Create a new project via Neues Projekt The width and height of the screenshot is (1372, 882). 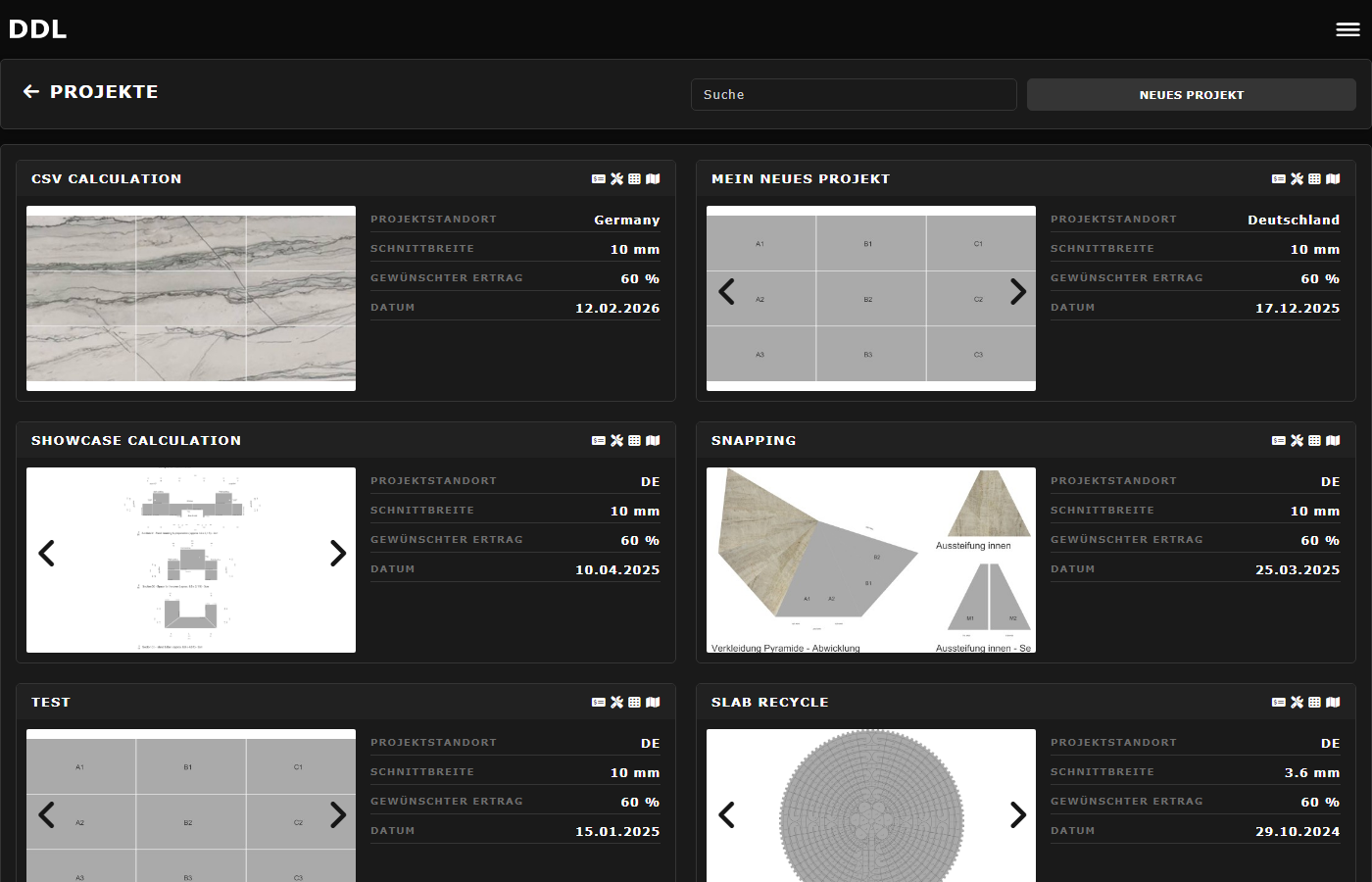[x=1191, y=94]
